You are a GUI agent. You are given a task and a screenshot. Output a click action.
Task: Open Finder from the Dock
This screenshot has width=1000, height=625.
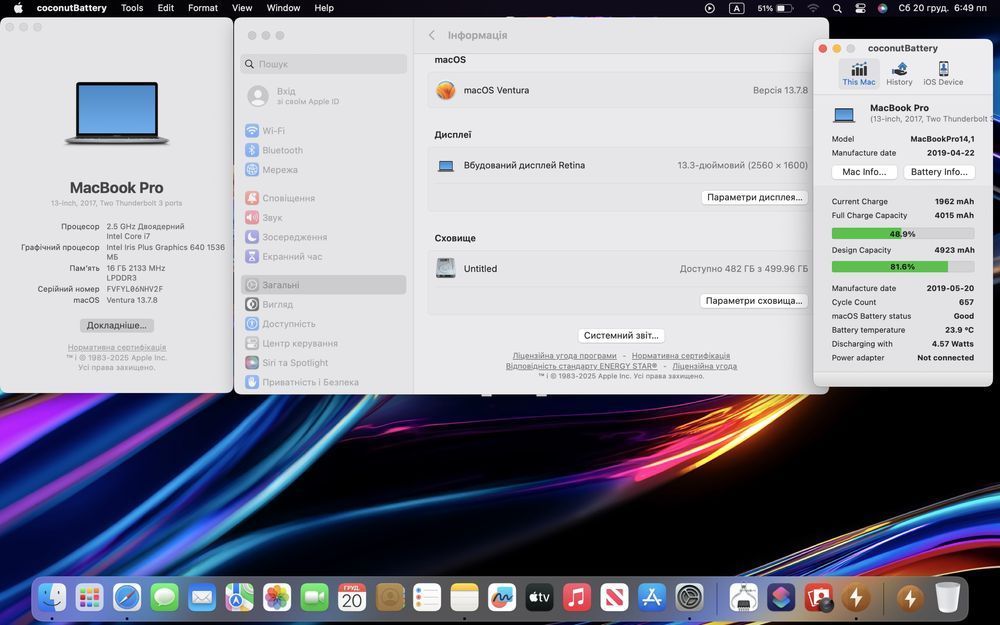pyautogui.click(x=52, y=598)
